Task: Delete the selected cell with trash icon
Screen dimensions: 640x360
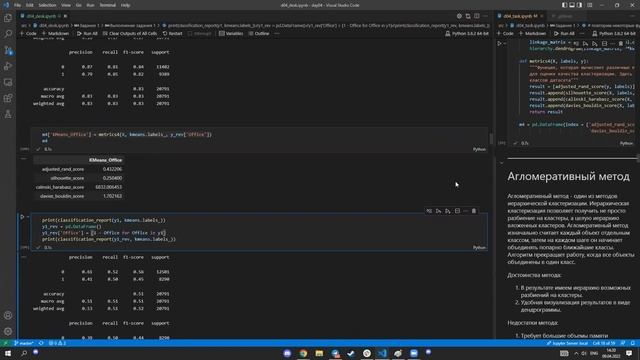Action: [474, 211]
